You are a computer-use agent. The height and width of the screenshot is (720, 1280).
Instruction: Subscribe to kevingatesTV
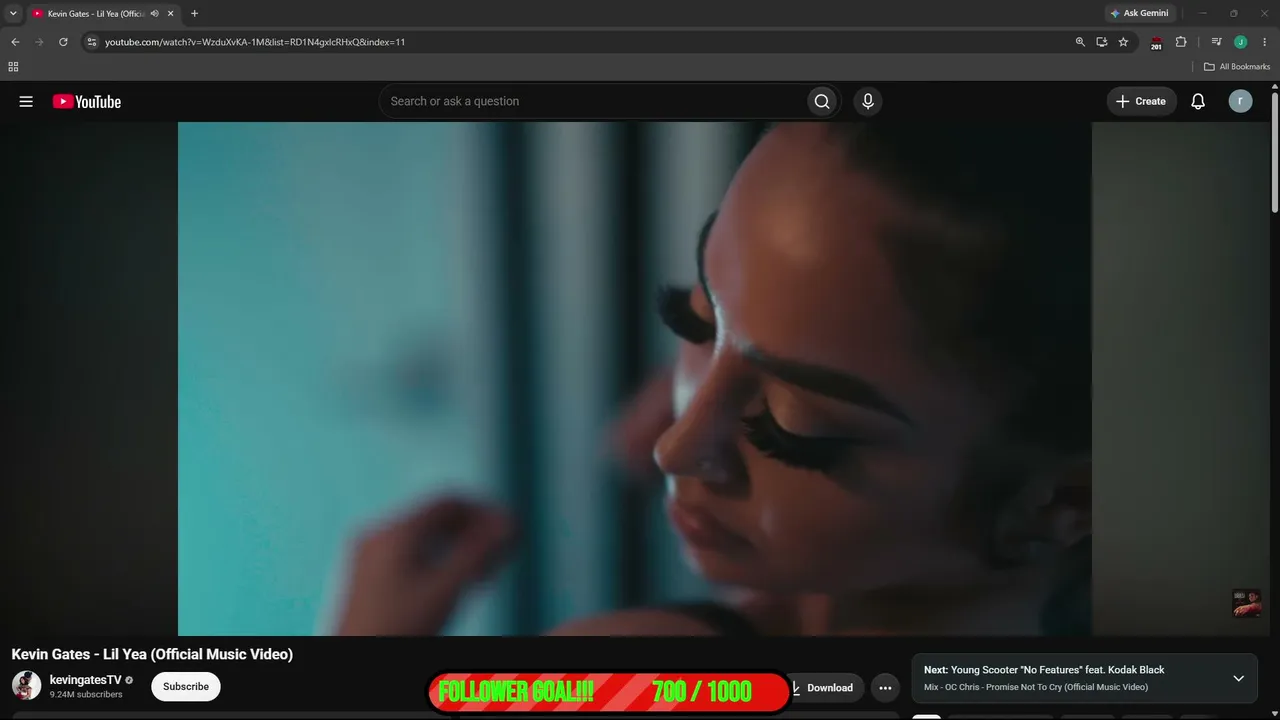click(x=186, y=687)
